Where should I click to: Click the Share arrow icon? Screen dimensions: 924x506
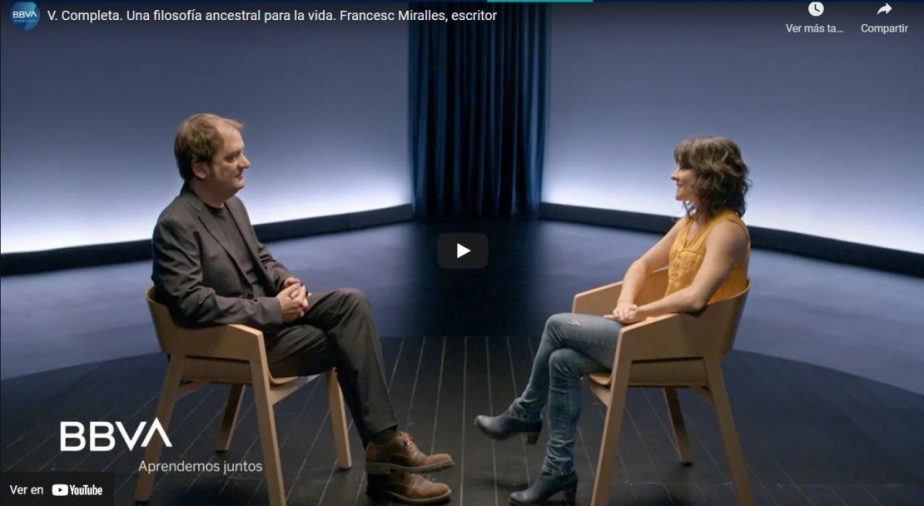884,9
